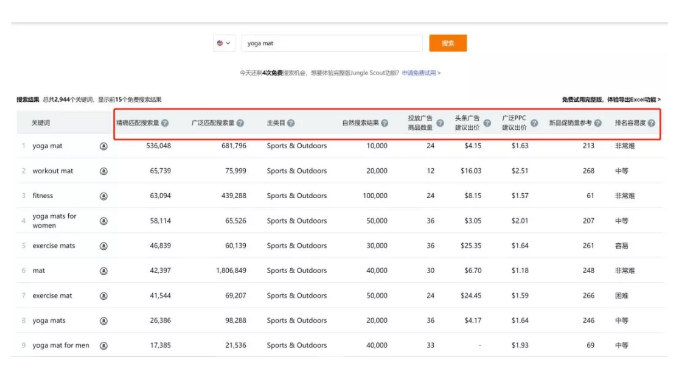Viewport: 684px width, 371px height.
Task: Click Sports & Outdoors in fitness row
Action: (x=297, y=196)
